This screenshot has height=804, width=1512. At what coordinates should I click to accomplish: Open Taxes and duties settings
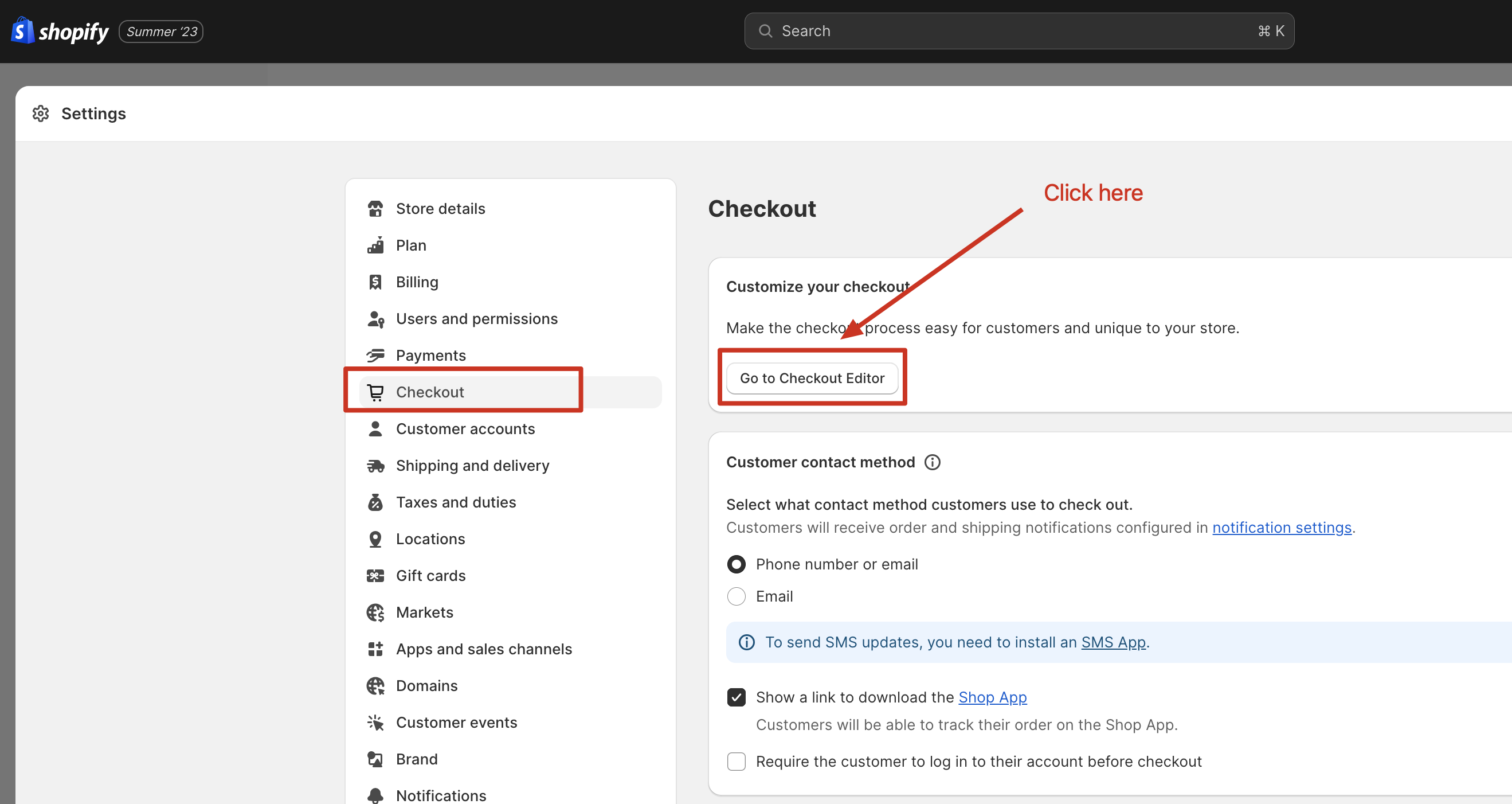click(456, 502)
